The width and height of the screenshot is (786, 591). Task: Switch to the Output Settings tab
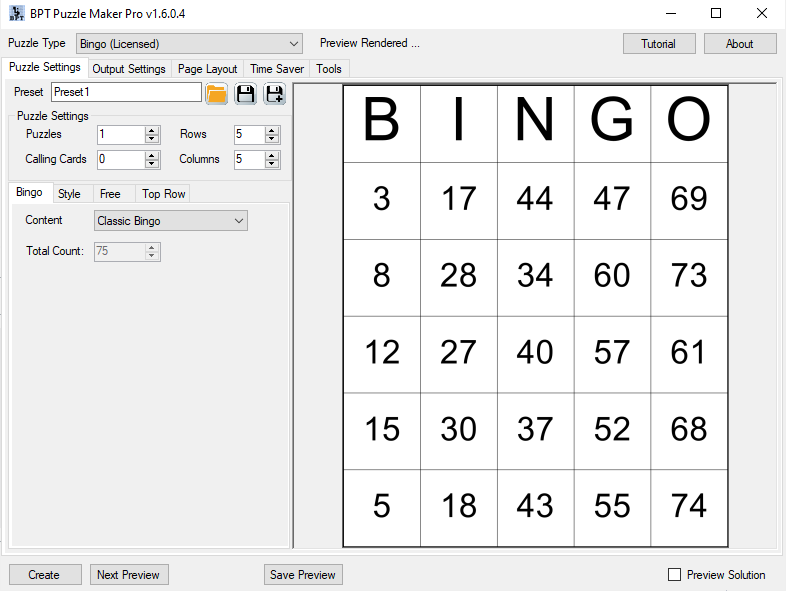(x=129, y=69)
